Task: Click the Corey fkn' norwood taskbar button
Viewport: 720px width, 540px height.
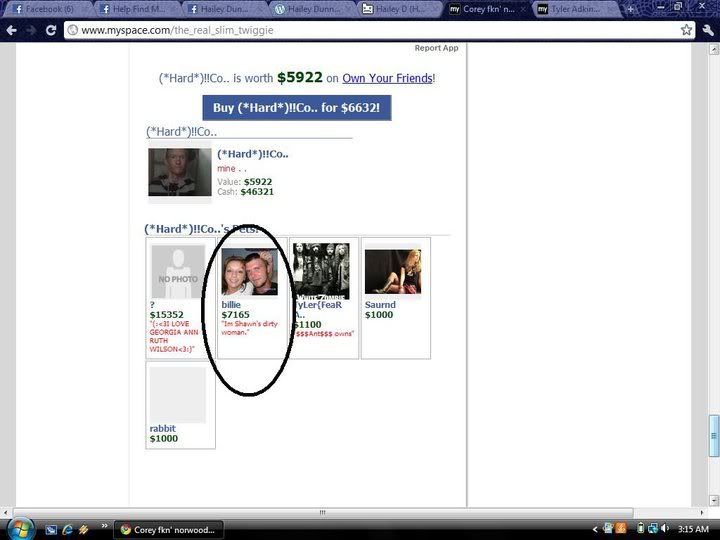Action: [x=169, y=529]
